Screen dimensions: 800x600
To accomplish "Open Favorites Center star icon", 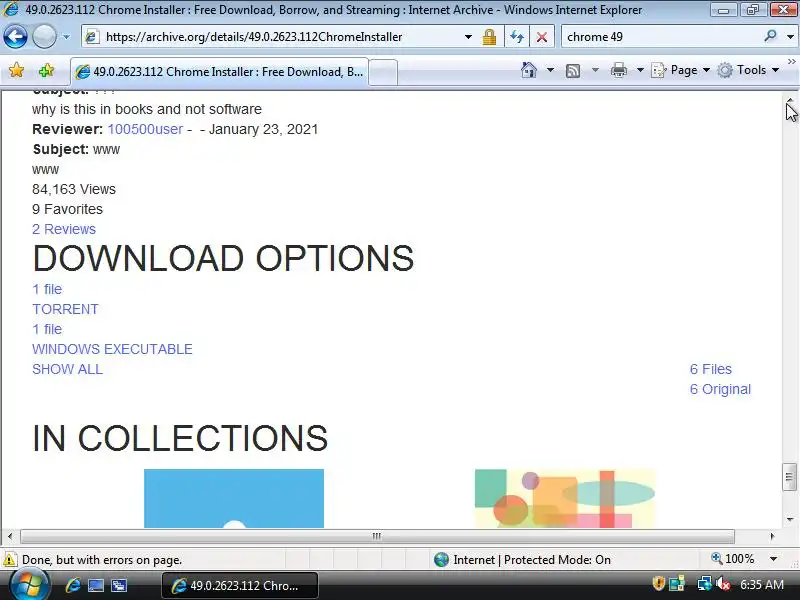I will click(16, 70).
